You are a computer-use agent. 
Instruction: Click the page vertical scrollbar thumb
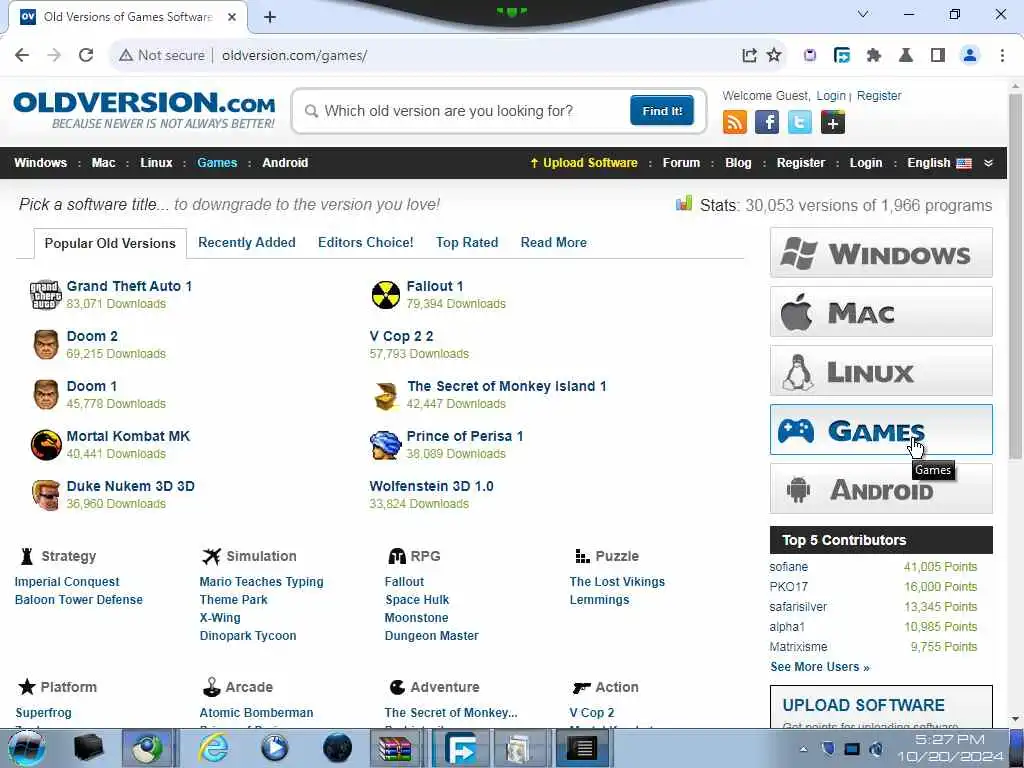[x=1015, y=274]
